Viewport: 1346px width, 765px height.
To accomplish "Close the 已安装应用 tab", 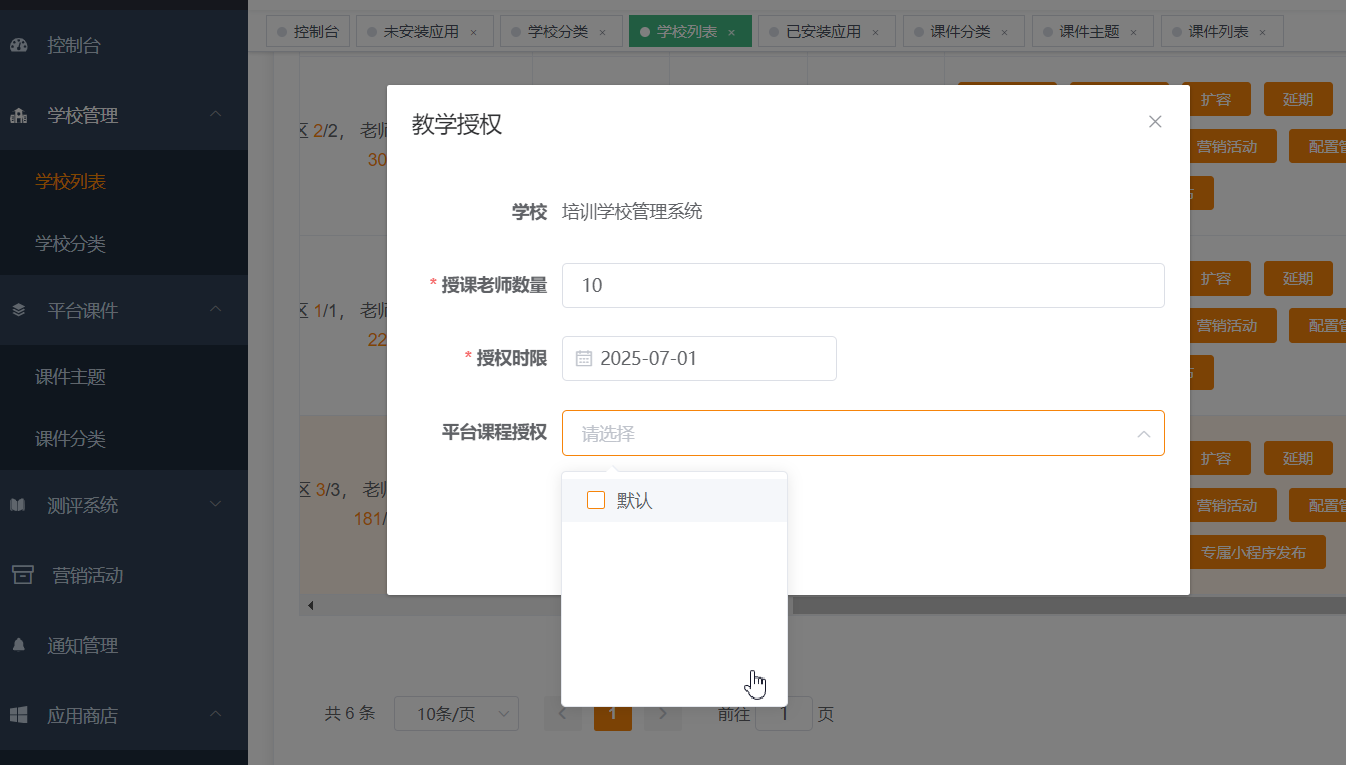I will click(875, 32).
